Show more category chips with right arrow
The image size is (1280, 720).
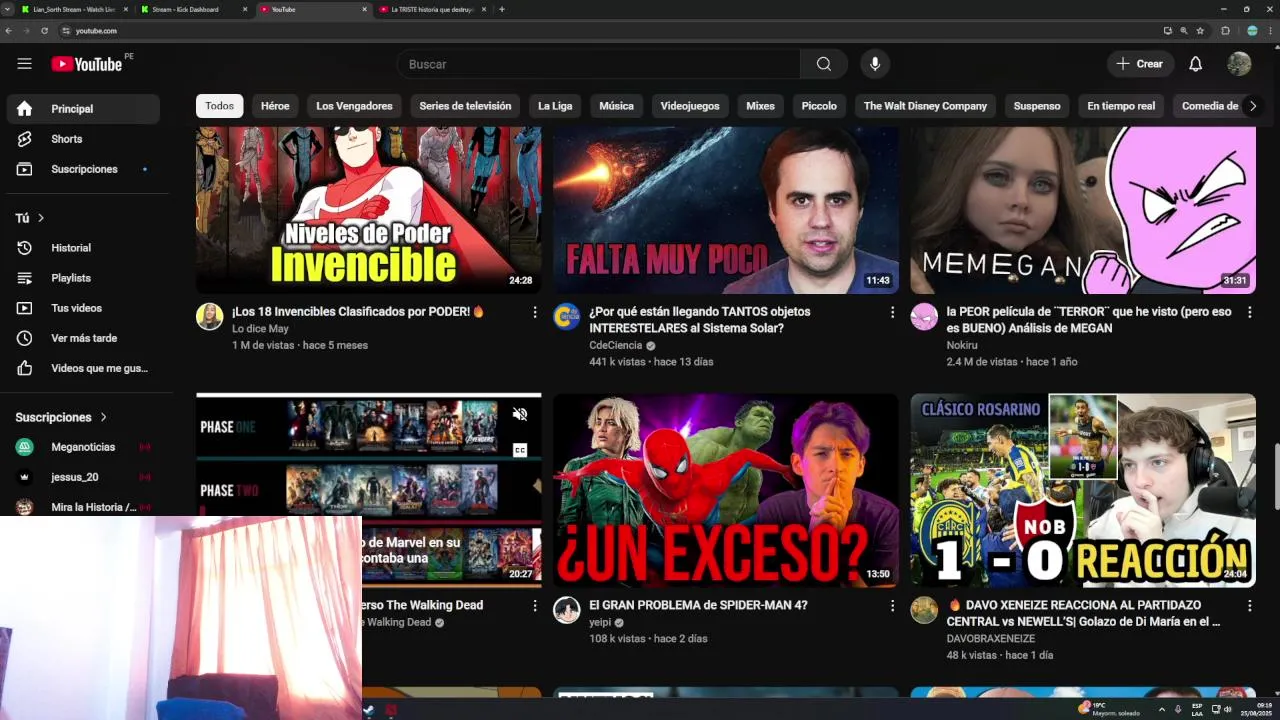click(x=1252, y=106)
